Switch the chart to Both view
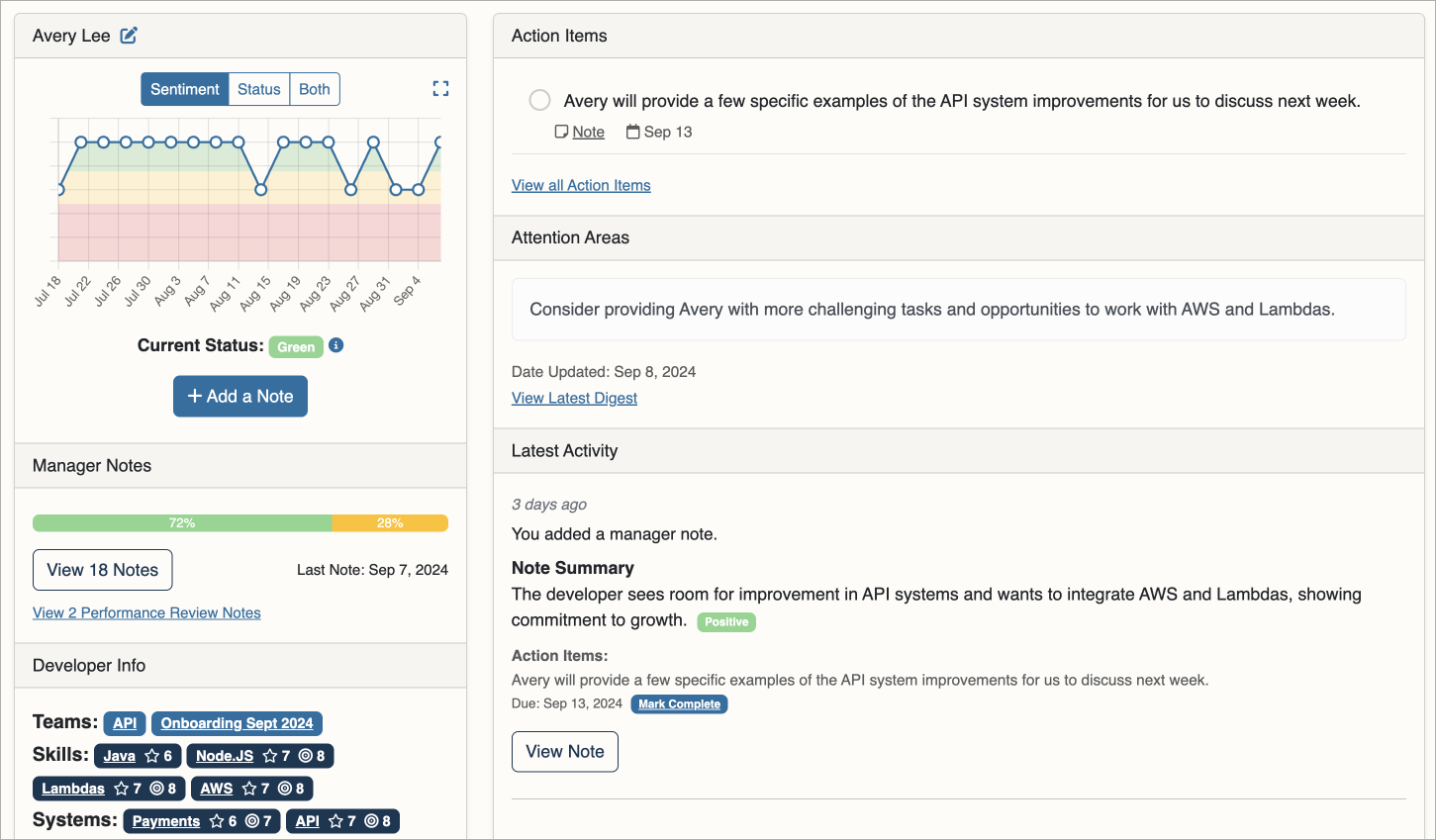The height and width of the screenshot is (840, 1436). (315, 89)
